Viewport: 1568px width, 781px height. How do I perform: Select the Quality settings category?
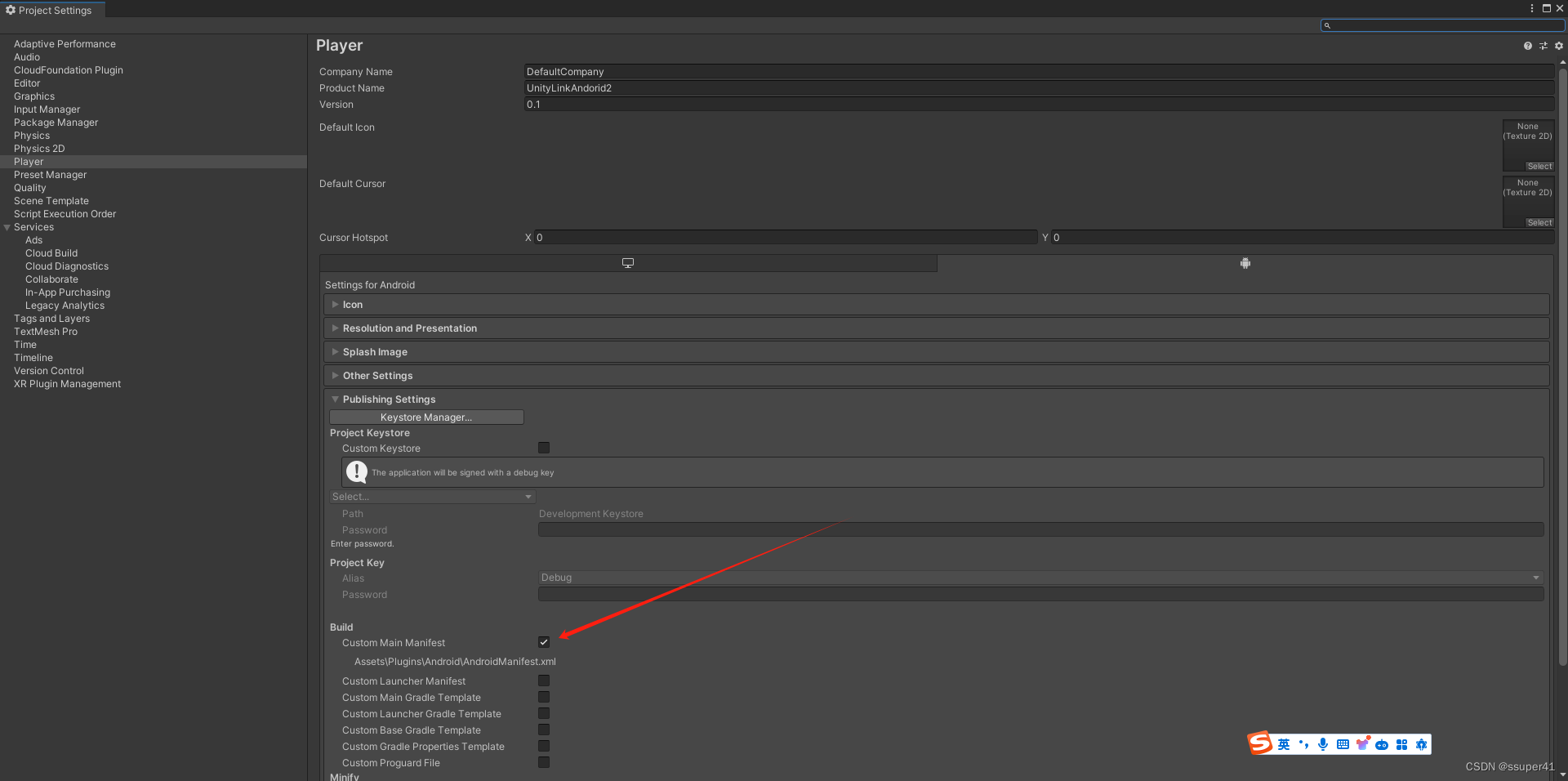pos(30,188)
